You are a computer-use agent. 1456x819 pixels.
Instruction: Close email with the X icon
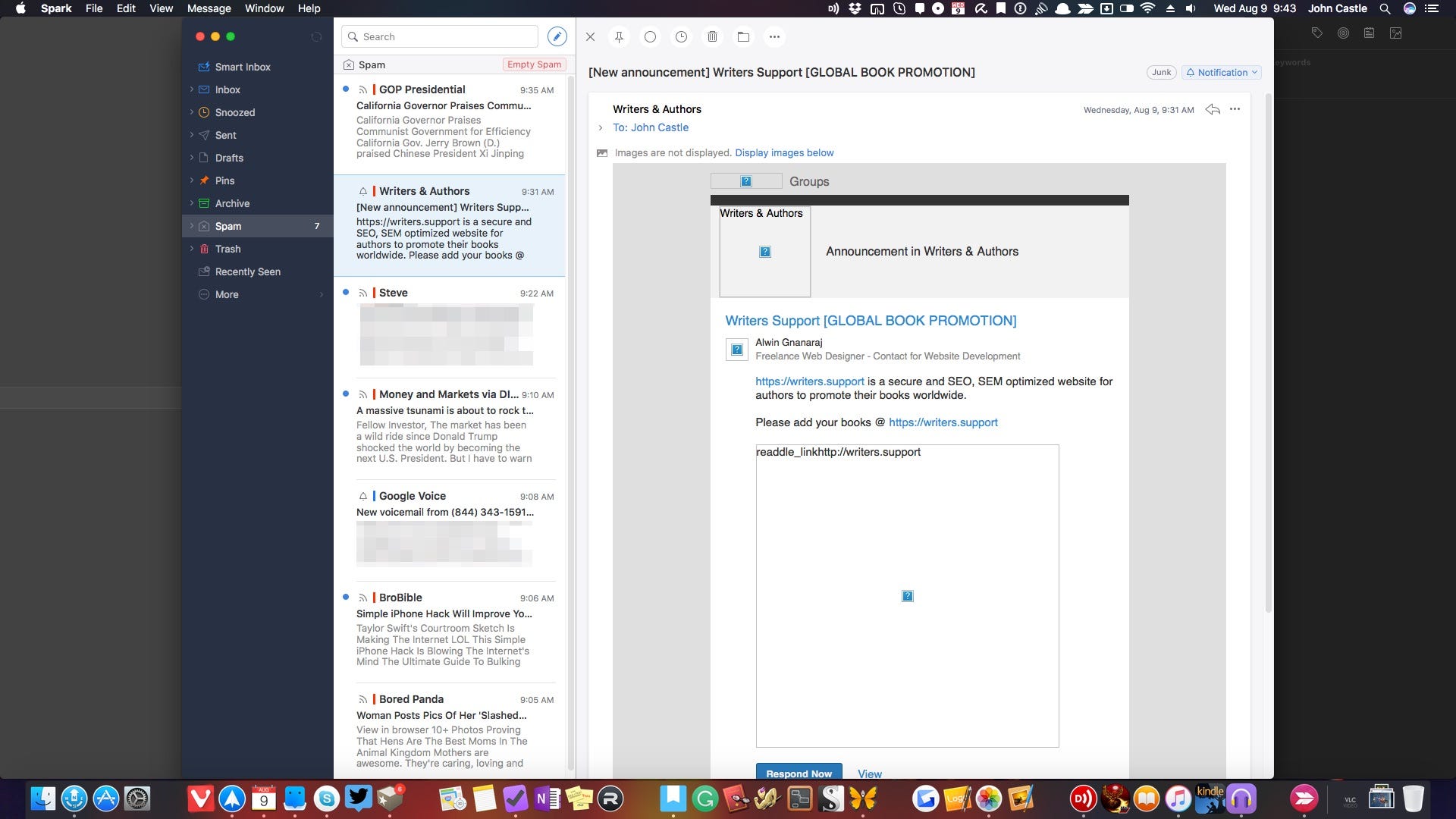[x=590, y=36]
